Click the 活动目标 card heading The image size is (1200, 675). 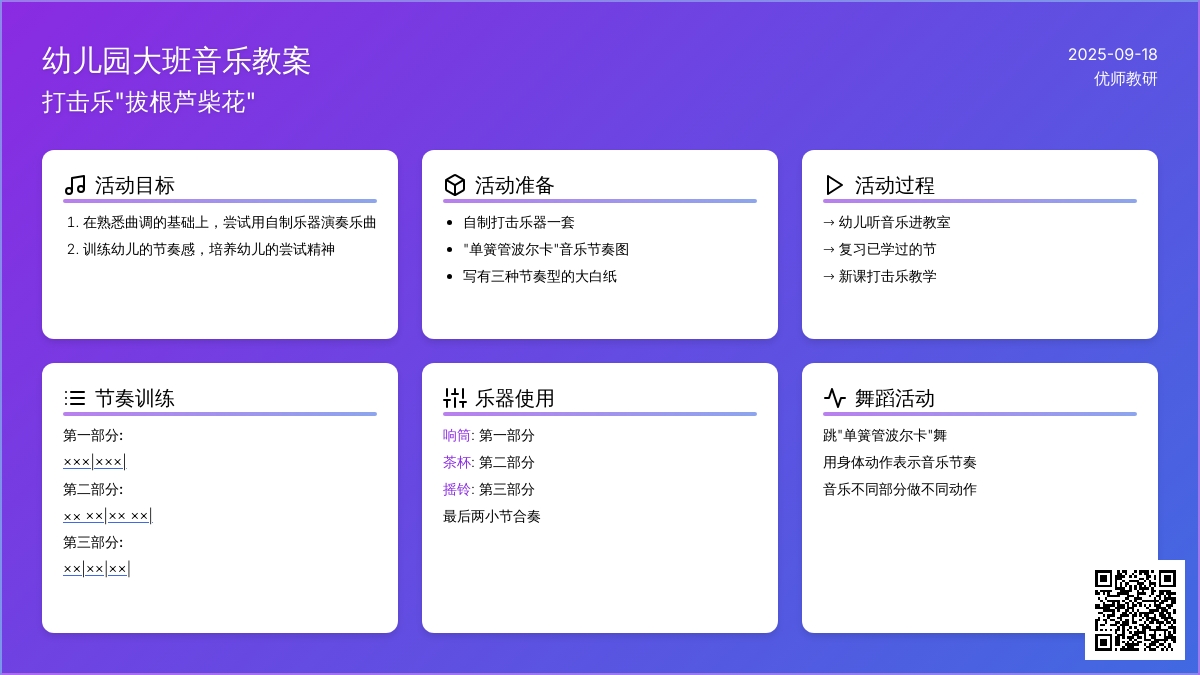pyautogui.click(x=135, y=185)
